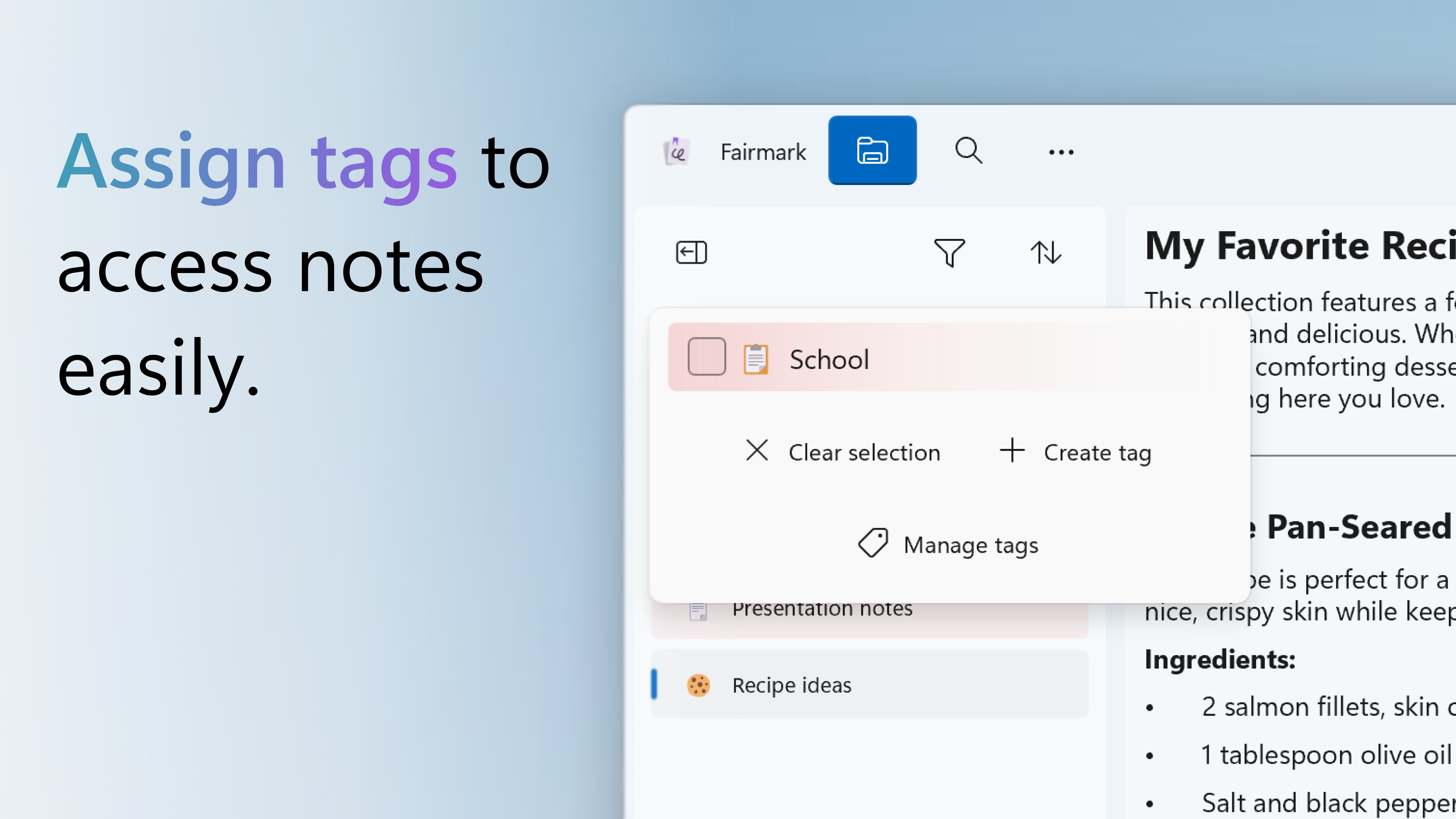Open the more options ellipsis menu
The height and width of the screenshot is (819, 1456).
coord(1061,152)
